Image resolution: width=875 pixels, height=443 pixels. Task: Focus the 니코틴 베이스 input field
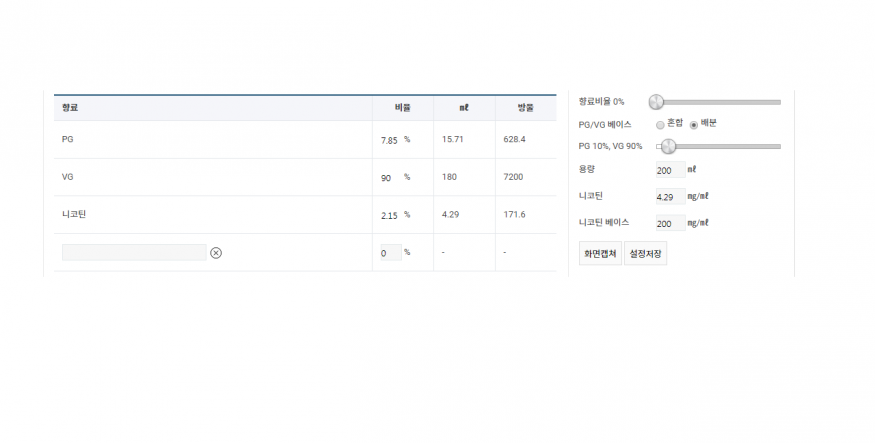(670, 223)
